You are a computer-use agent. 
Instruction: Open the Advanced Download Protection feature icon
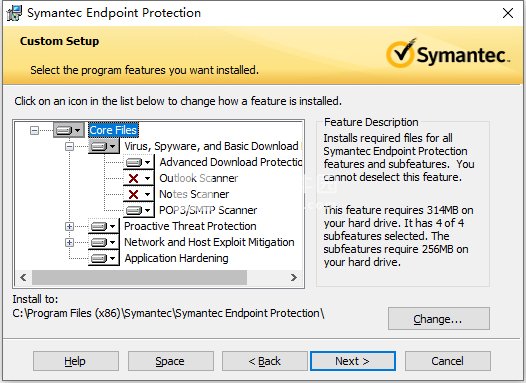click(x=139, y=162)
